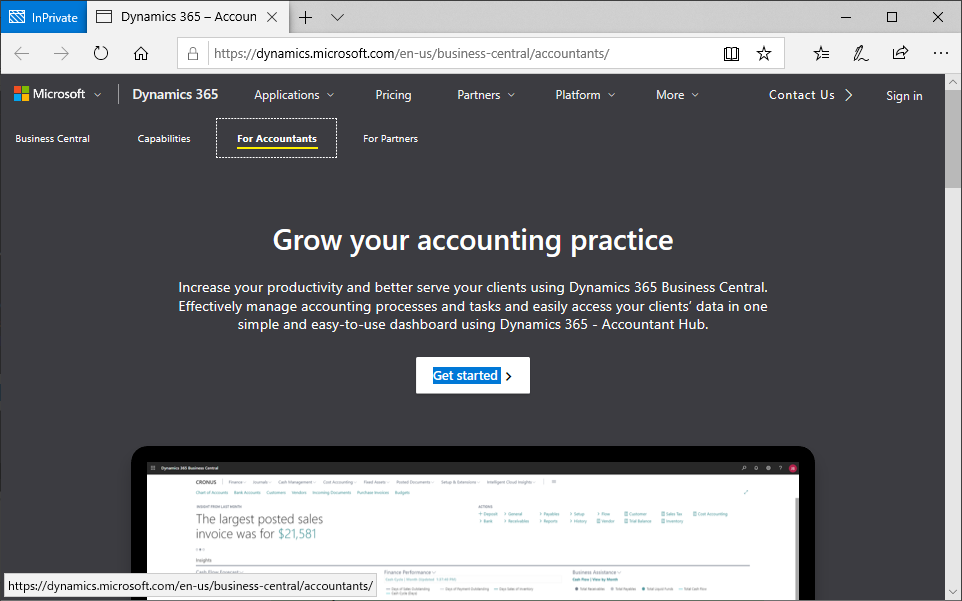Screen dimensions: 962x601
Task: Minimize the browser window
Action: tap(846, 17)
